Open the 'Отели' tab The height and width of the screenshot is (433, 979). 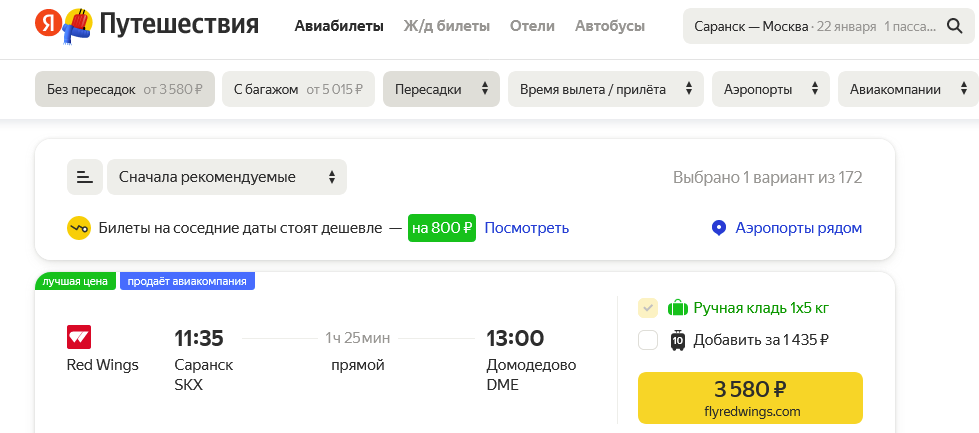[x=532, y=26]
